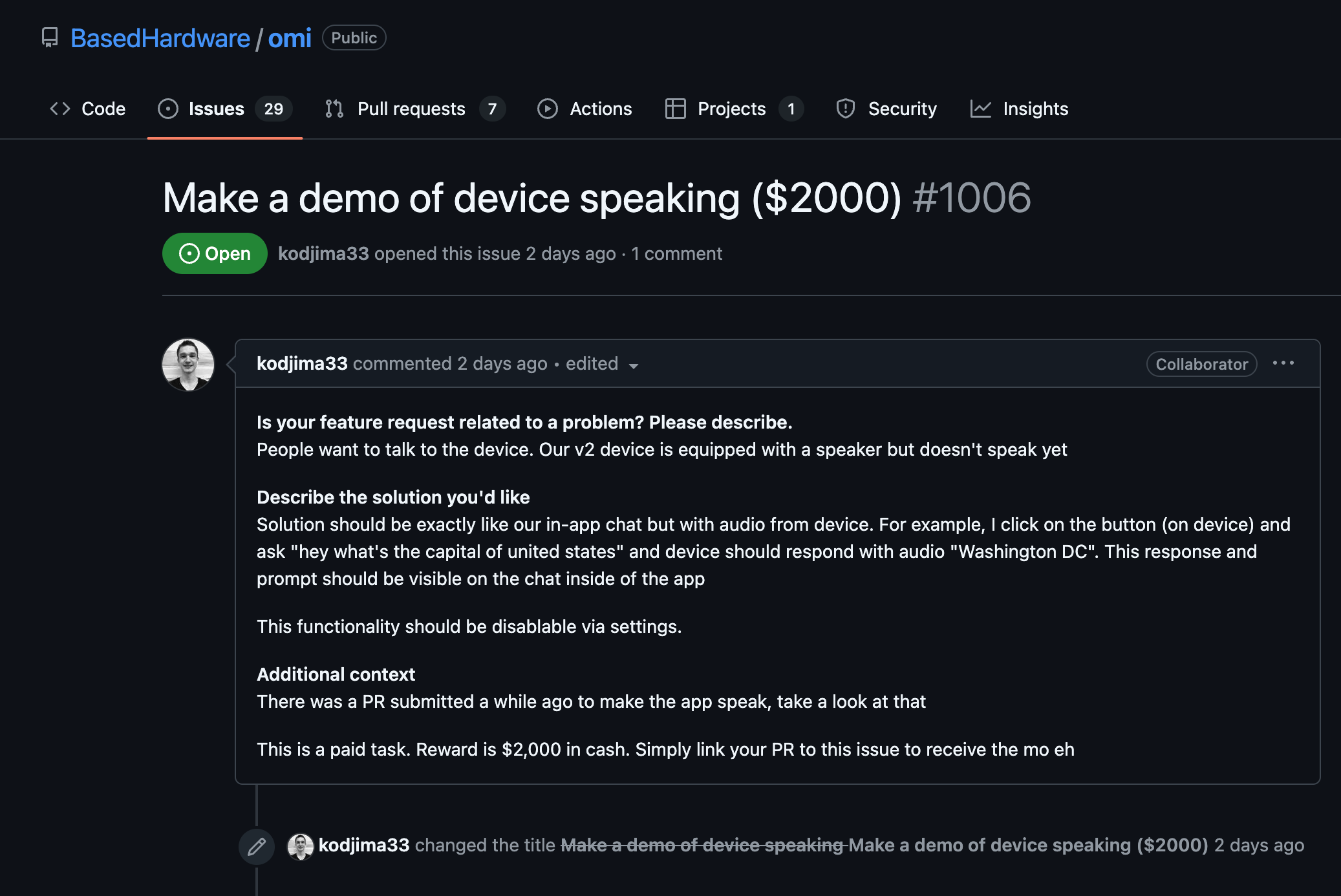Click the Security shield icon

click(x=845, y=109)
